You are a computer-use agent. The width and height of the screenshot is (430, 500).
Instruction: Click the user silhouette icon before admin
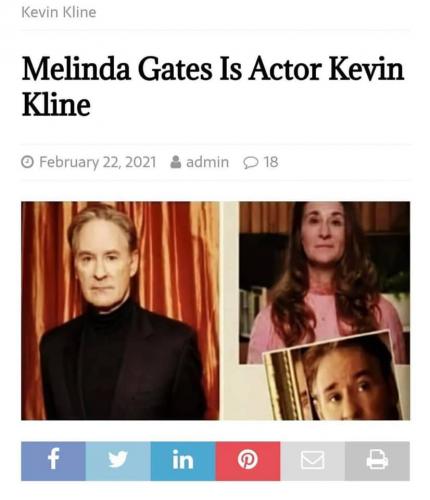pos(176,162)
